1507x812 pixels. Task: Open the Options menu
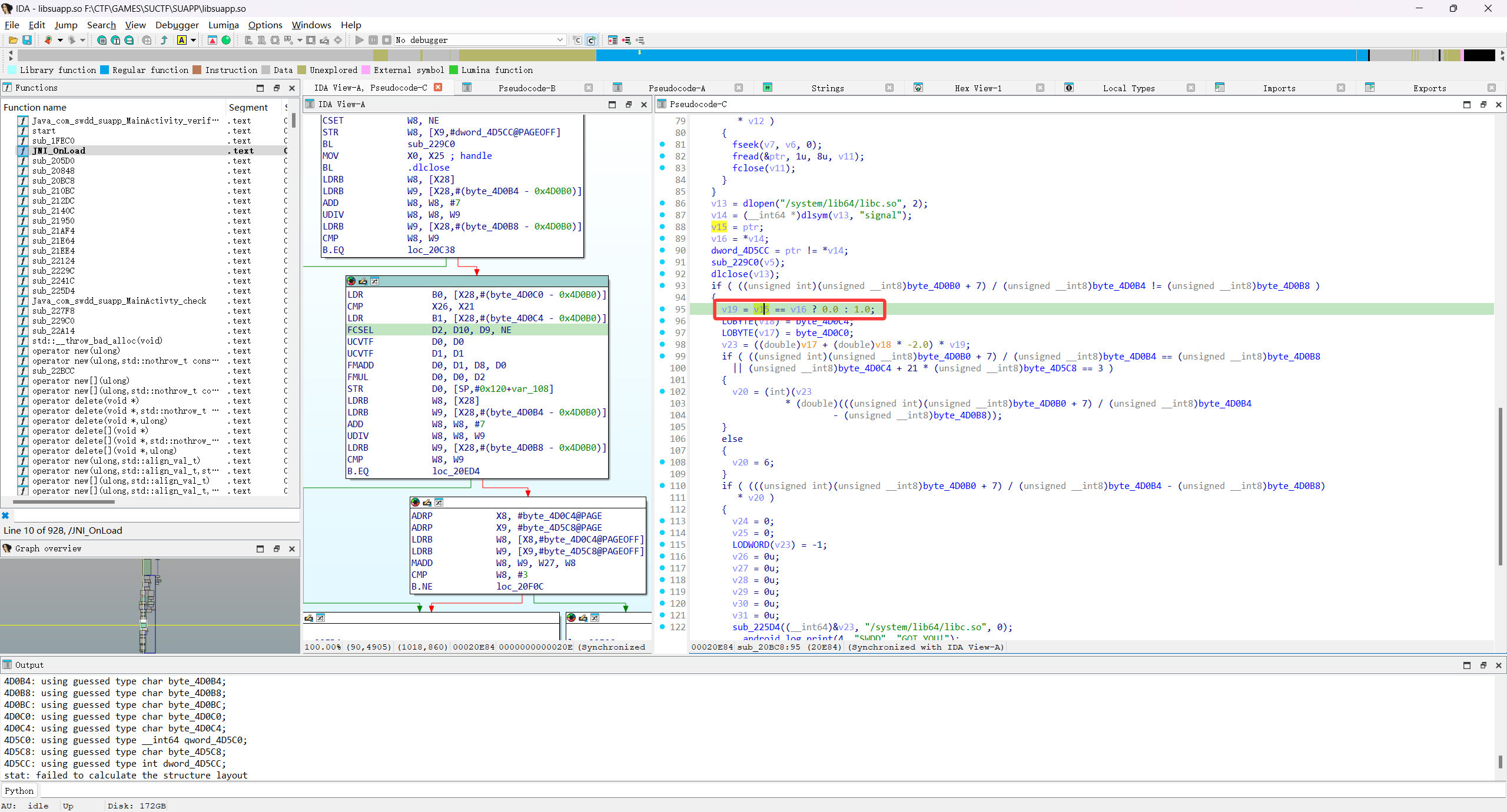(265, 25)
